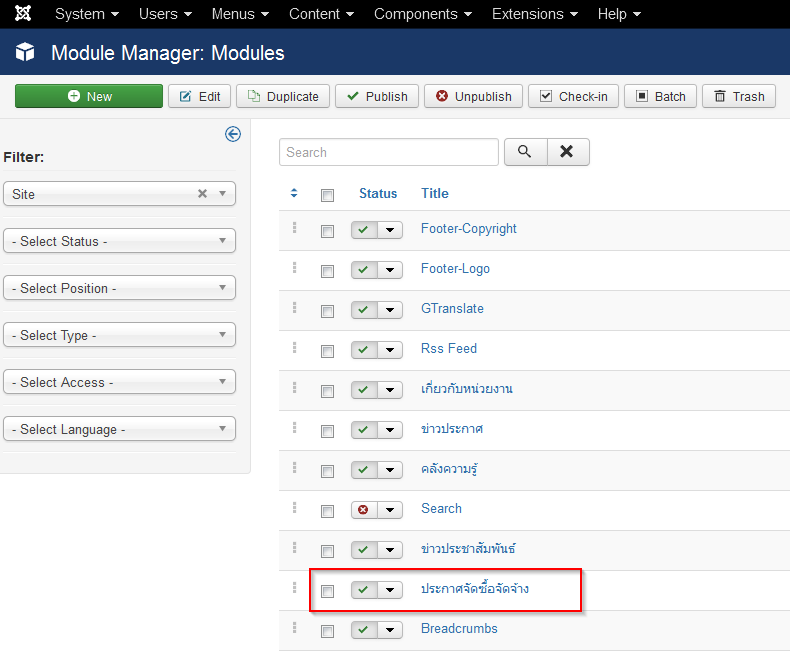
Task: Clear the search with X button
Action: pyautogui.click(x=568, y=152)
